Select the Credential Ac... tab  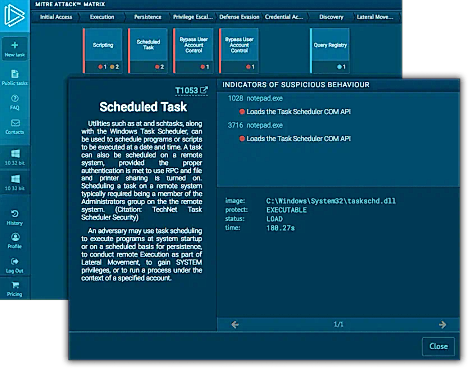284,17
